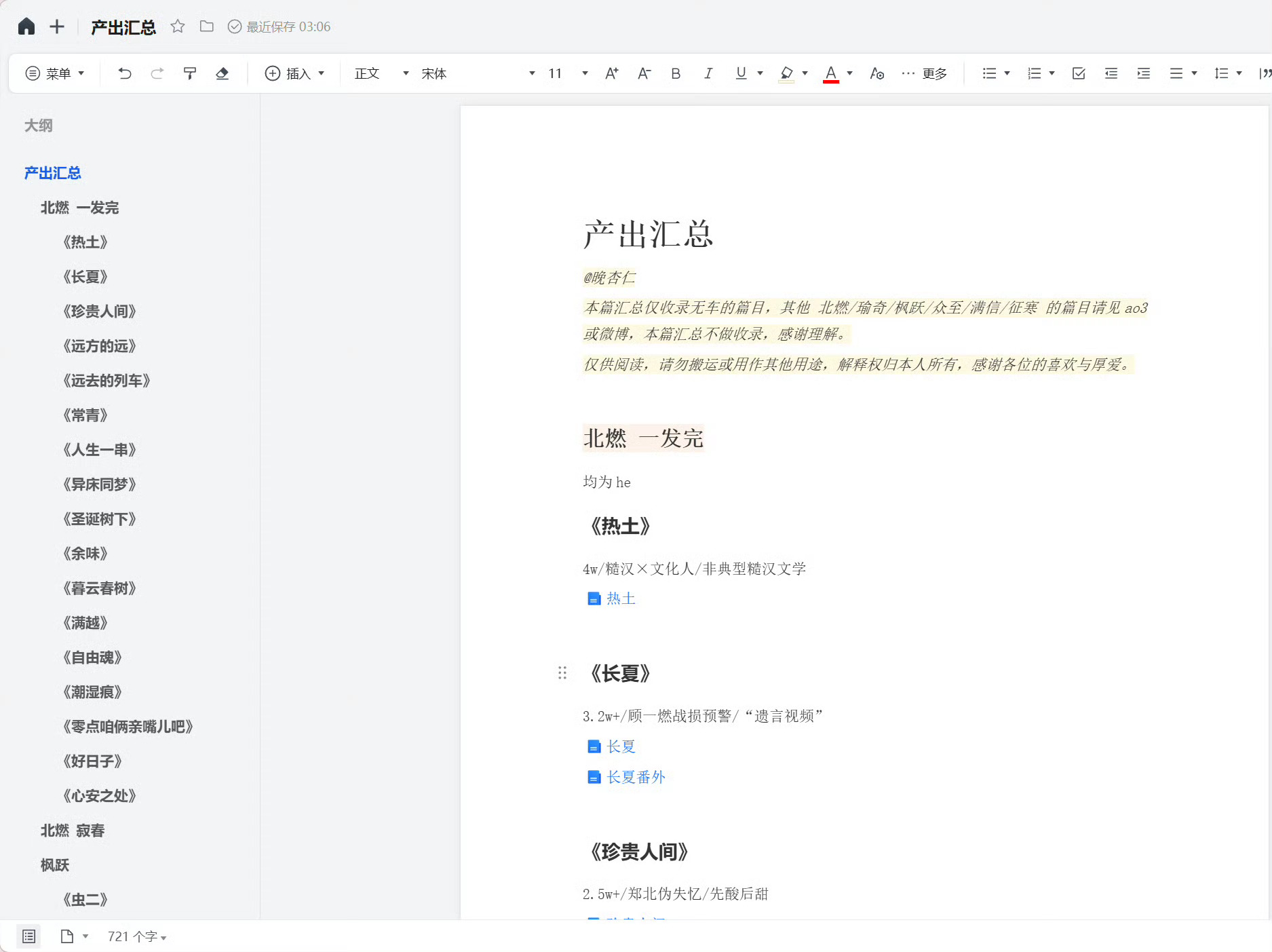The image size is (1272, 952).
Task: Toggle underline formatting
Action: tap(741, 73)
